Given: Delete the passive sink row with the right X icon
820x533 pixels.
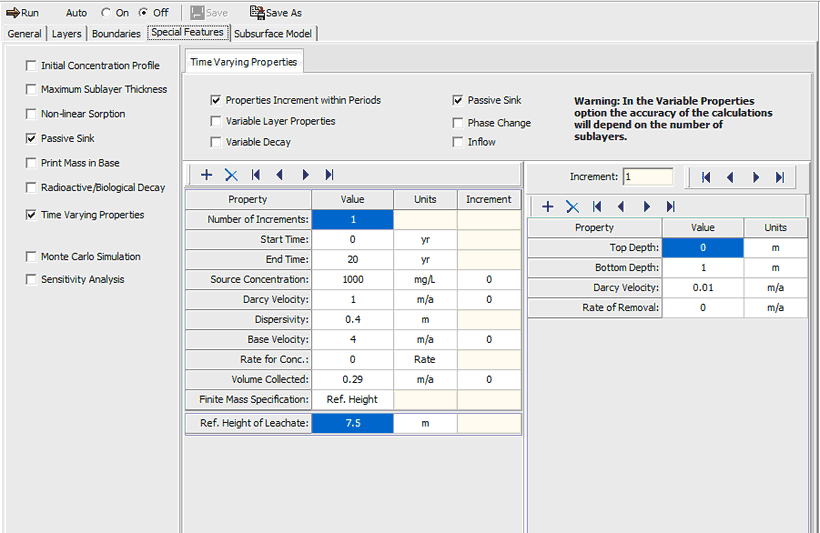Looking at the screenshot, I should tap(572, 206).
